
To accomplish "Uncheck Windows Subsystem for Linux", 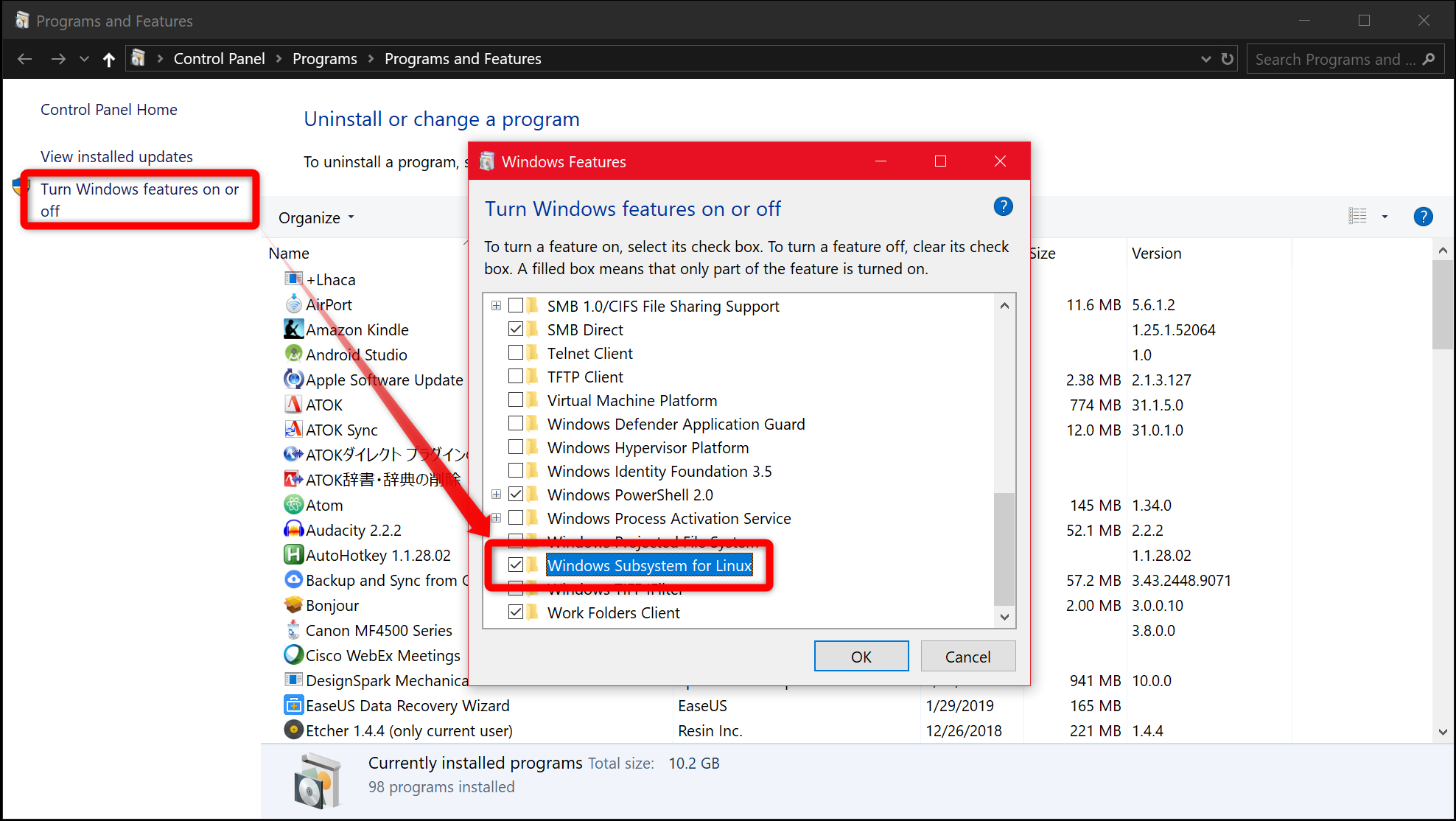I will (516, 565).
